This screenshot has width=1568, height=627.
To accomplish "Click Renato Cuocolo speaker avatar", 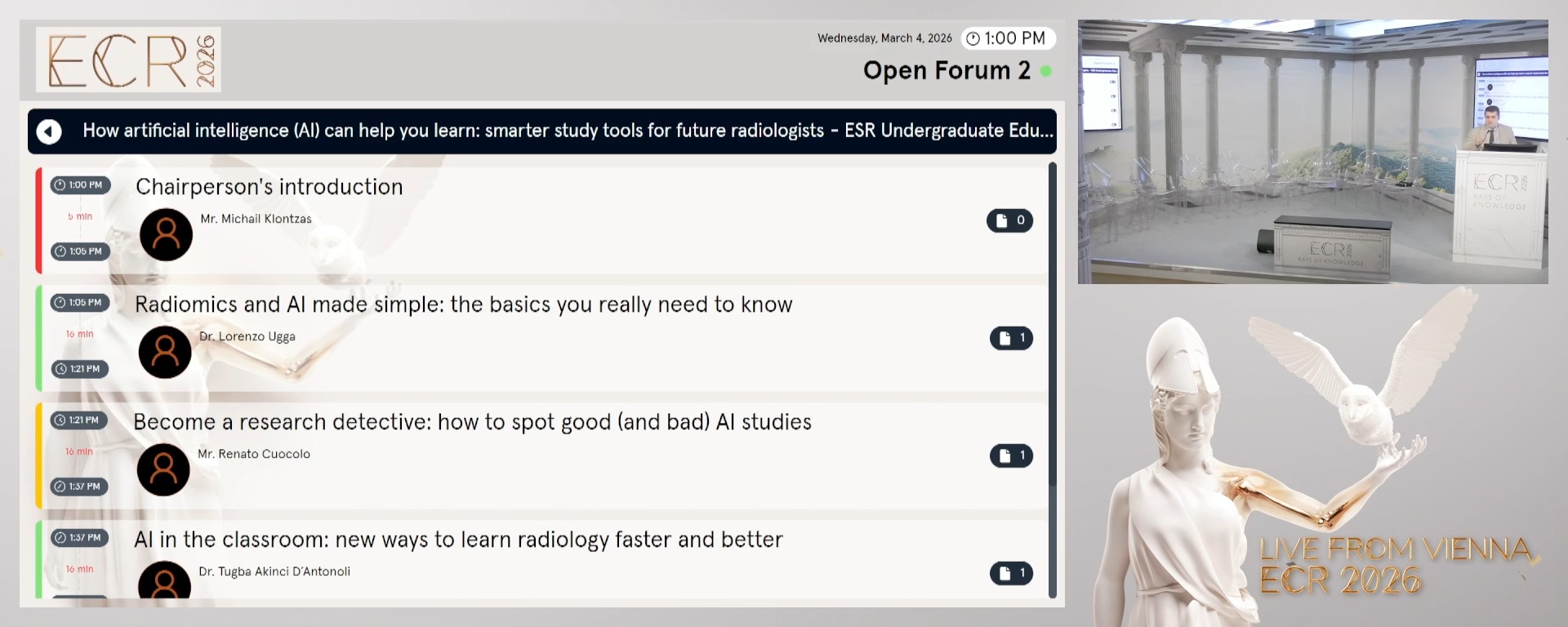I will click(163, 469).
